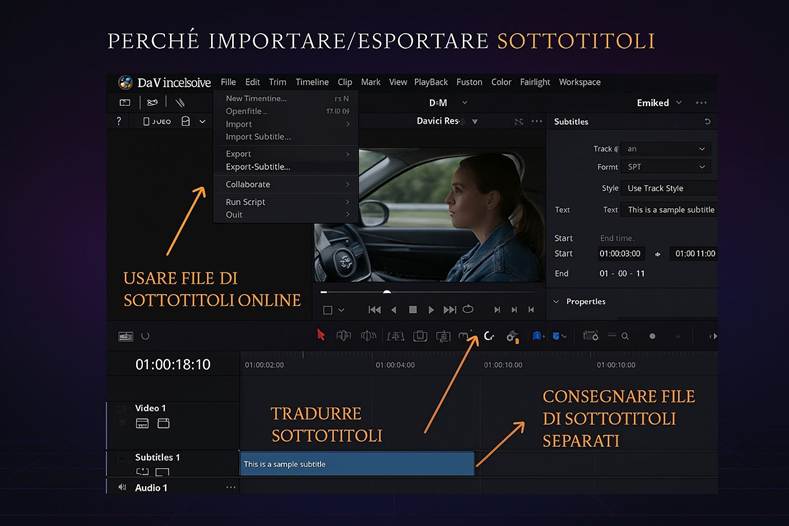The width and height of the screenshot is (789, 526).
Task: Select the trim edit tool icon
Action: (x=343, y=335)
